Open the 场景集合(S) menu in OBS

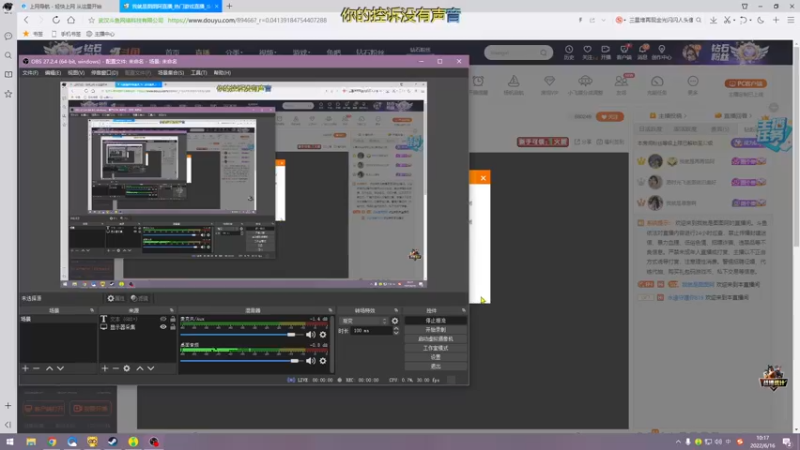(x=171, y=73)
